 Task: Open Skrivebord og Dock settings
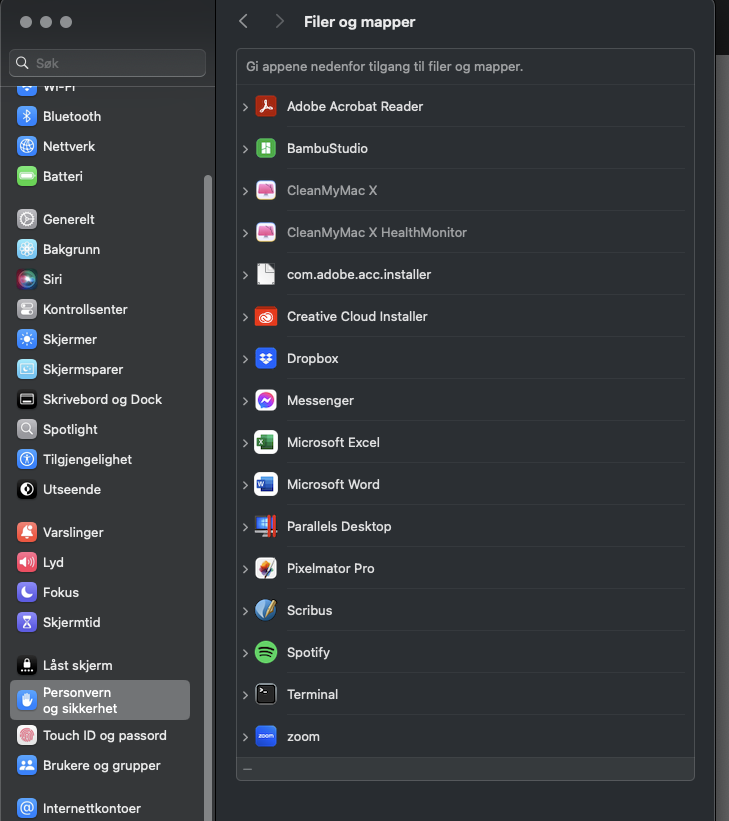tap(100, 399)
